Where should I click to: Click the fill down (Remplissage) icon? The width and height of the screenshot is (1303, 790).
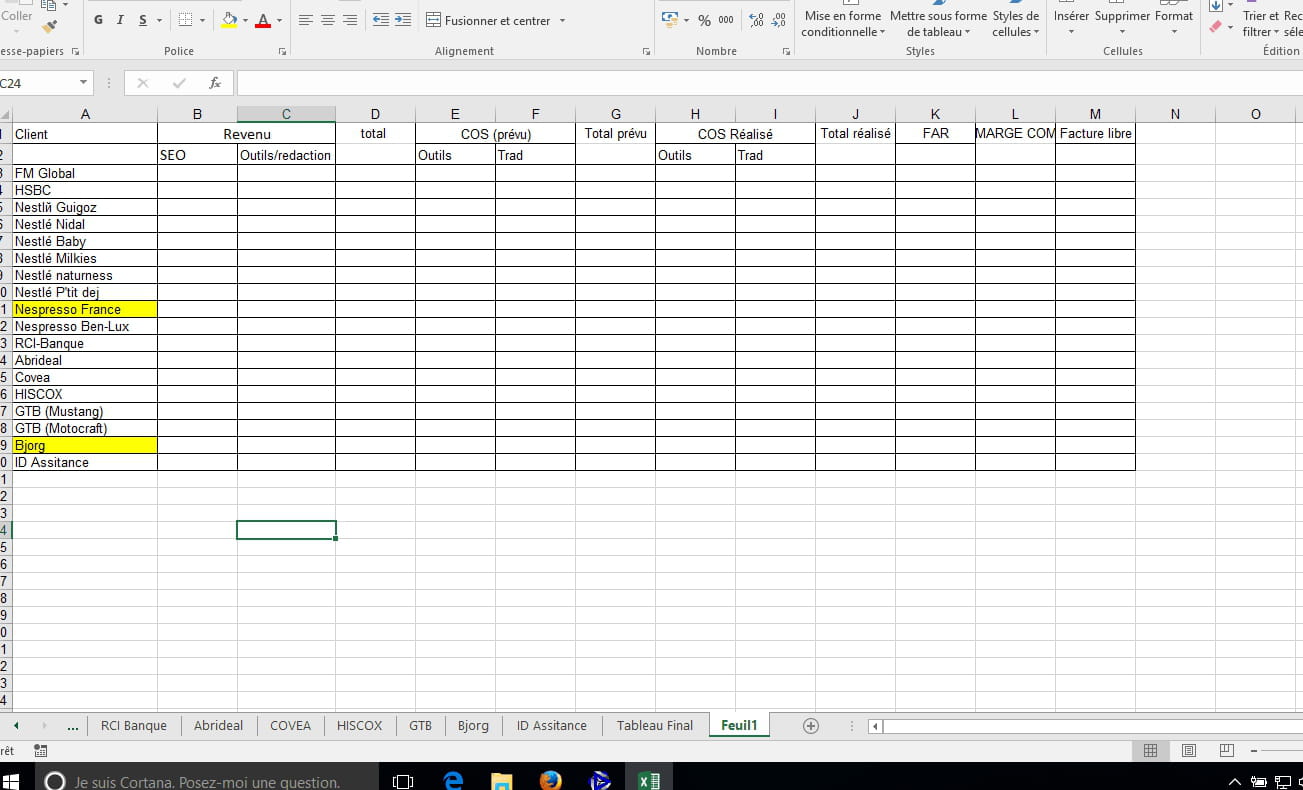(x=1215, y=6)
